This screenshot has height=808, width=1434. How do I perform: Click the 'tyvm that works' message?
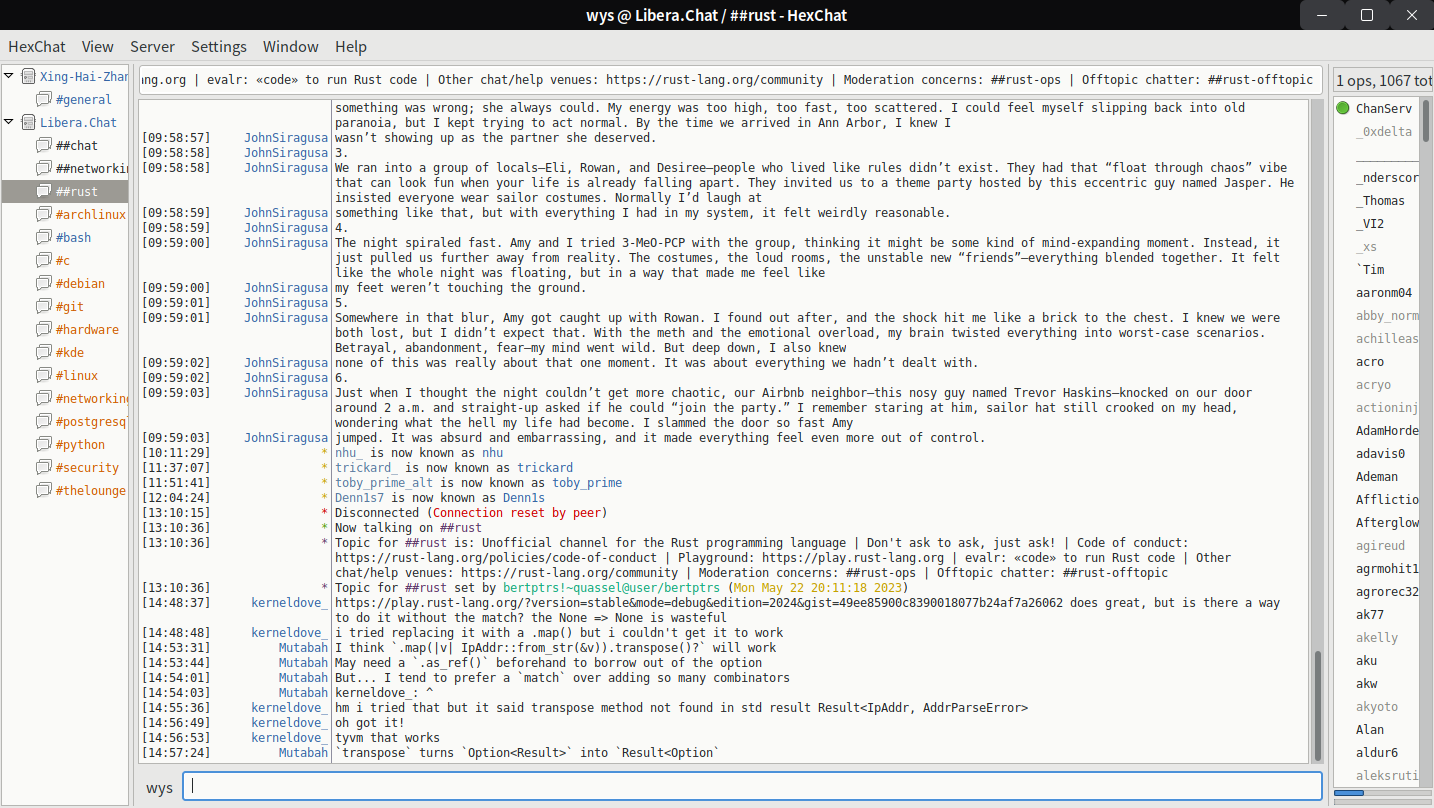(x=387, y=738)
